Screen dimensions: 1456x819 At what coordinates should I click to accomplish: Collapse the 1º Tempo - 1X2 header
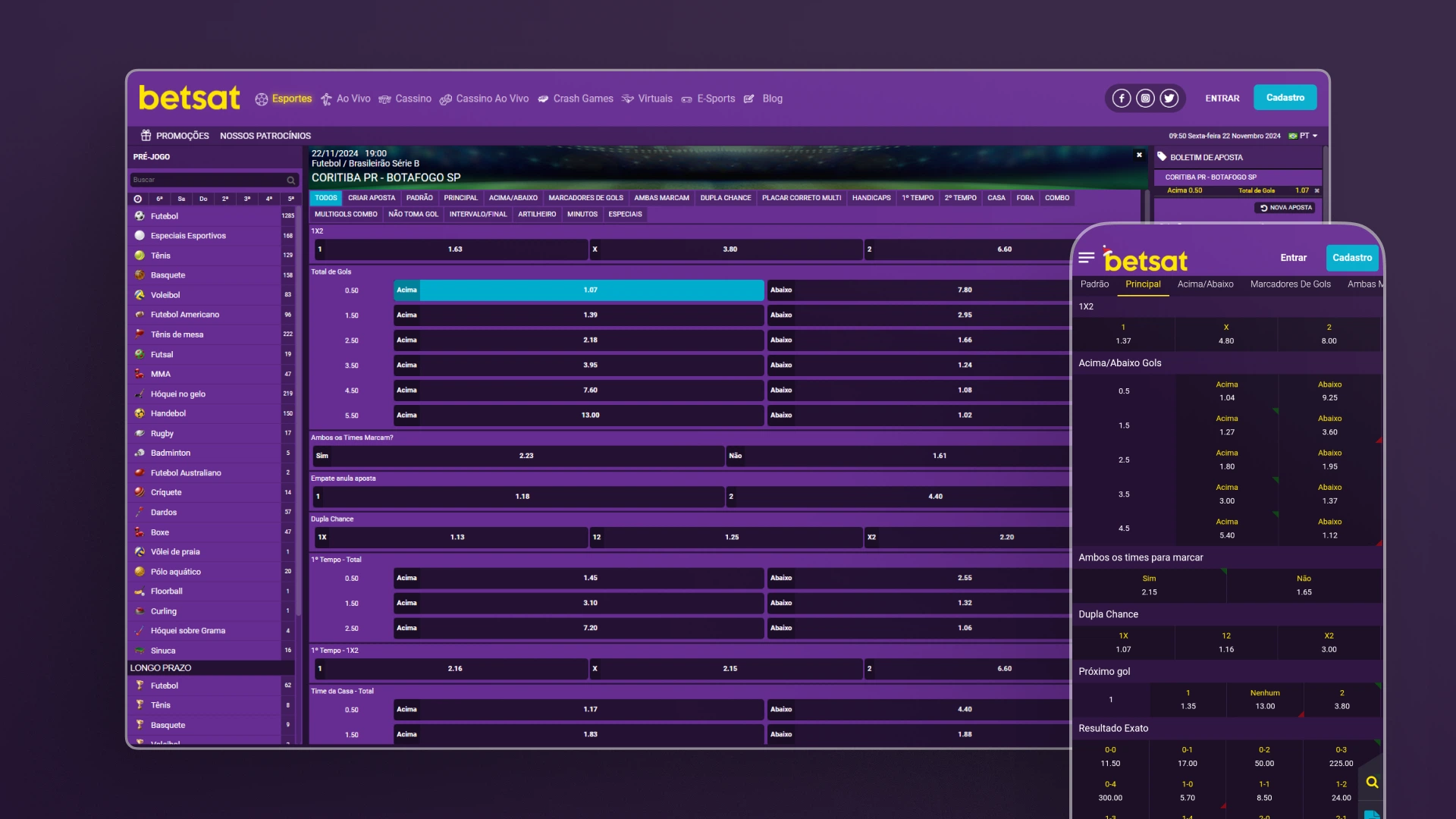(x=689, y=651)
